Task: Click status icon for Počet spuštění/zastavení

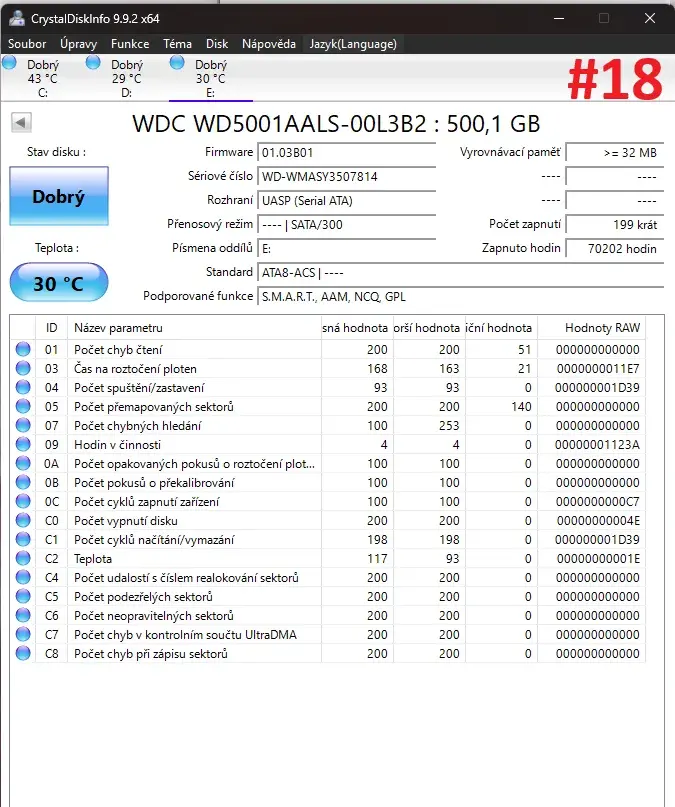Action: [23, 387]
